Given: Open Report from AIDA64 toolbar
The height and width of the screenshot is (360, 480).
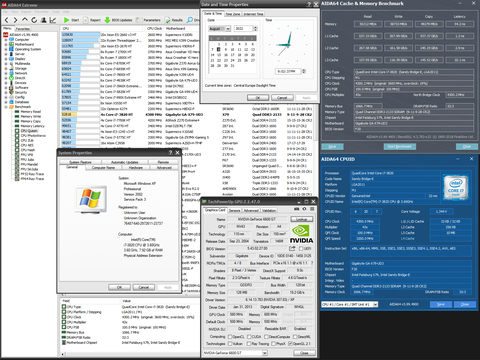Looking at the screenshot, I should tap(92, 20).
